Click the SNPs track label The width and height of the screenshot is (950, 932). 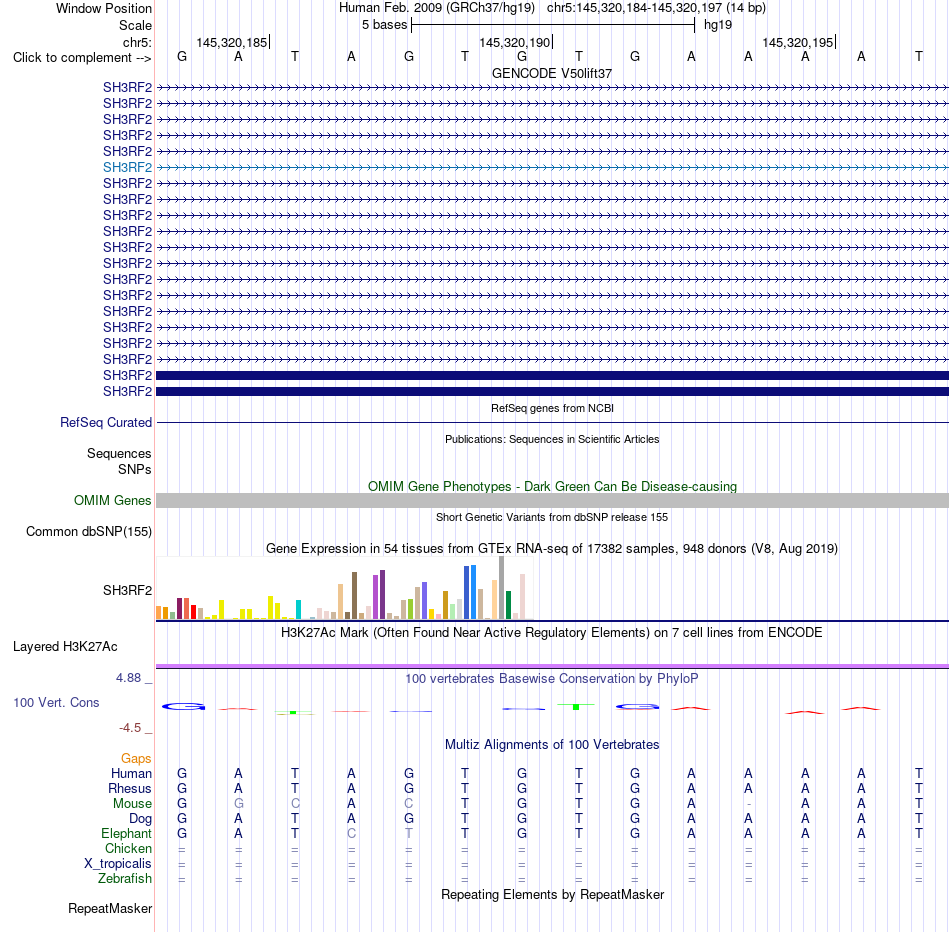[x=135, y=469]
